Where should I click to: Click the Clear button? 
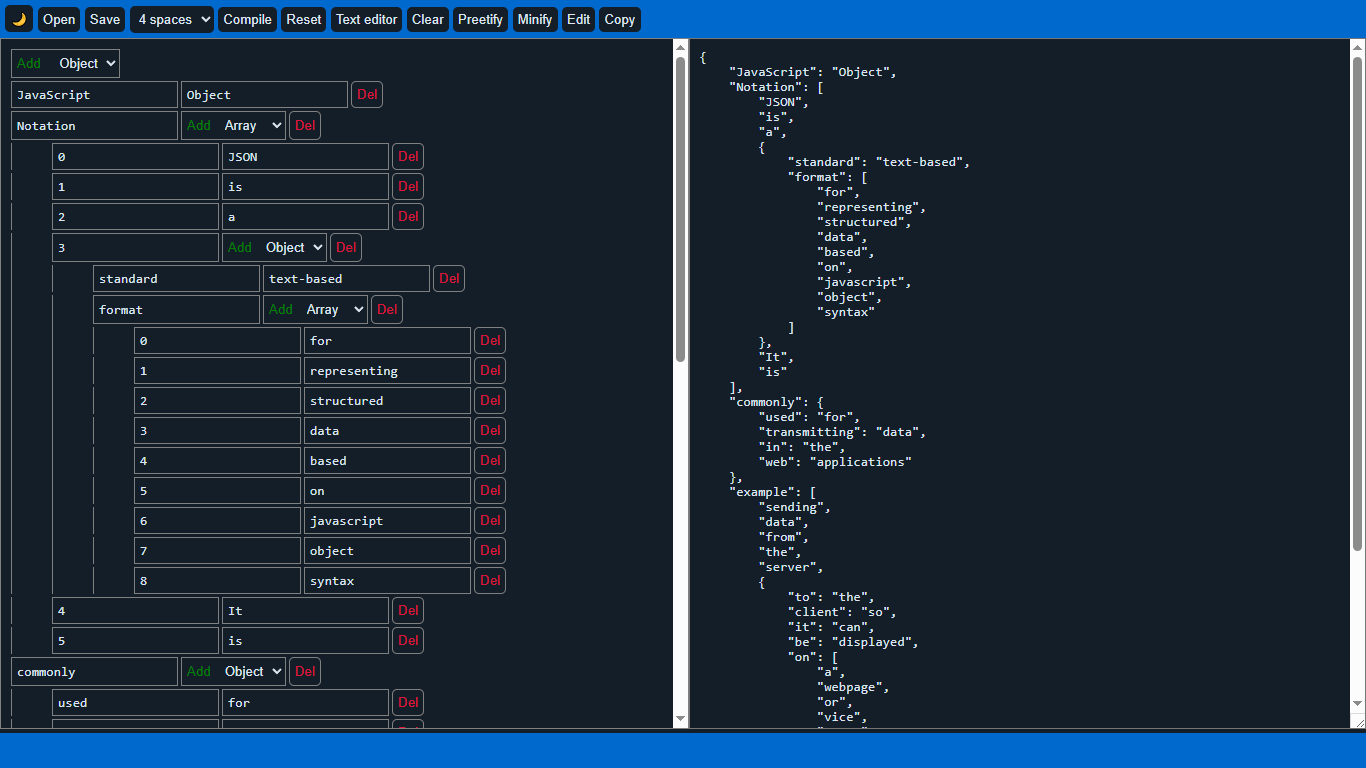(x=428, y=19)
